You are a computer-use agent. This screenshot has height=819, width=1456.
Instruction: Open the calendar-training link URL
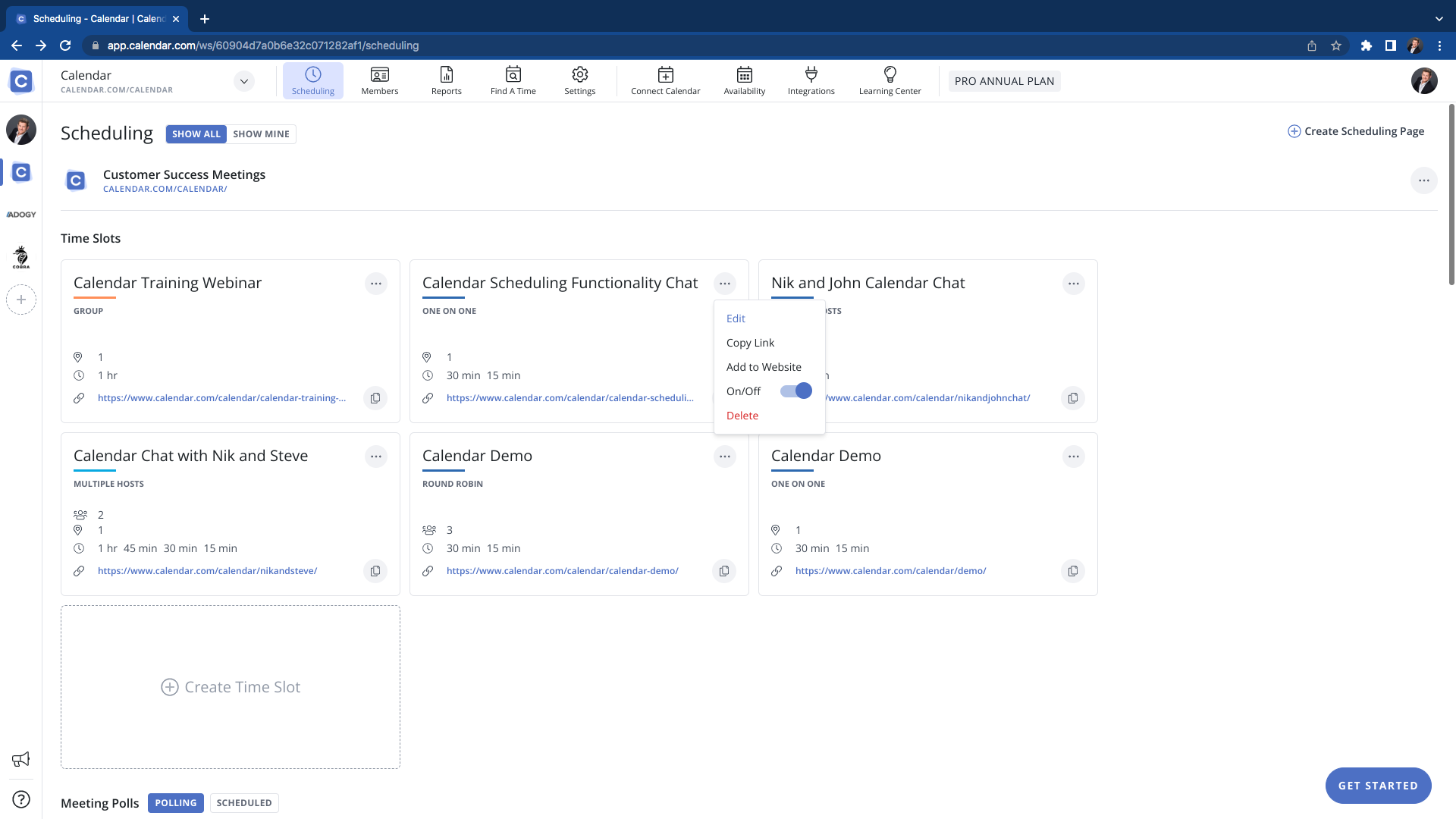(221, 398)
